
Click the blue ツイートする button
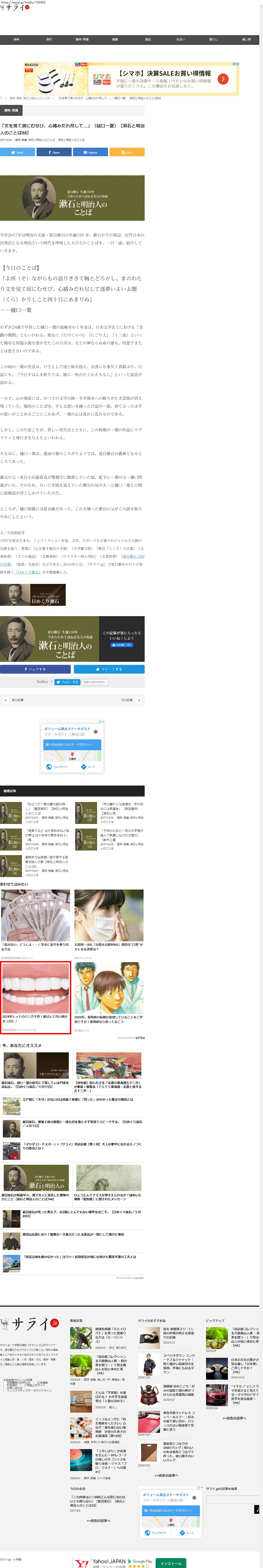pyautogui.click(x=109, y=669)
